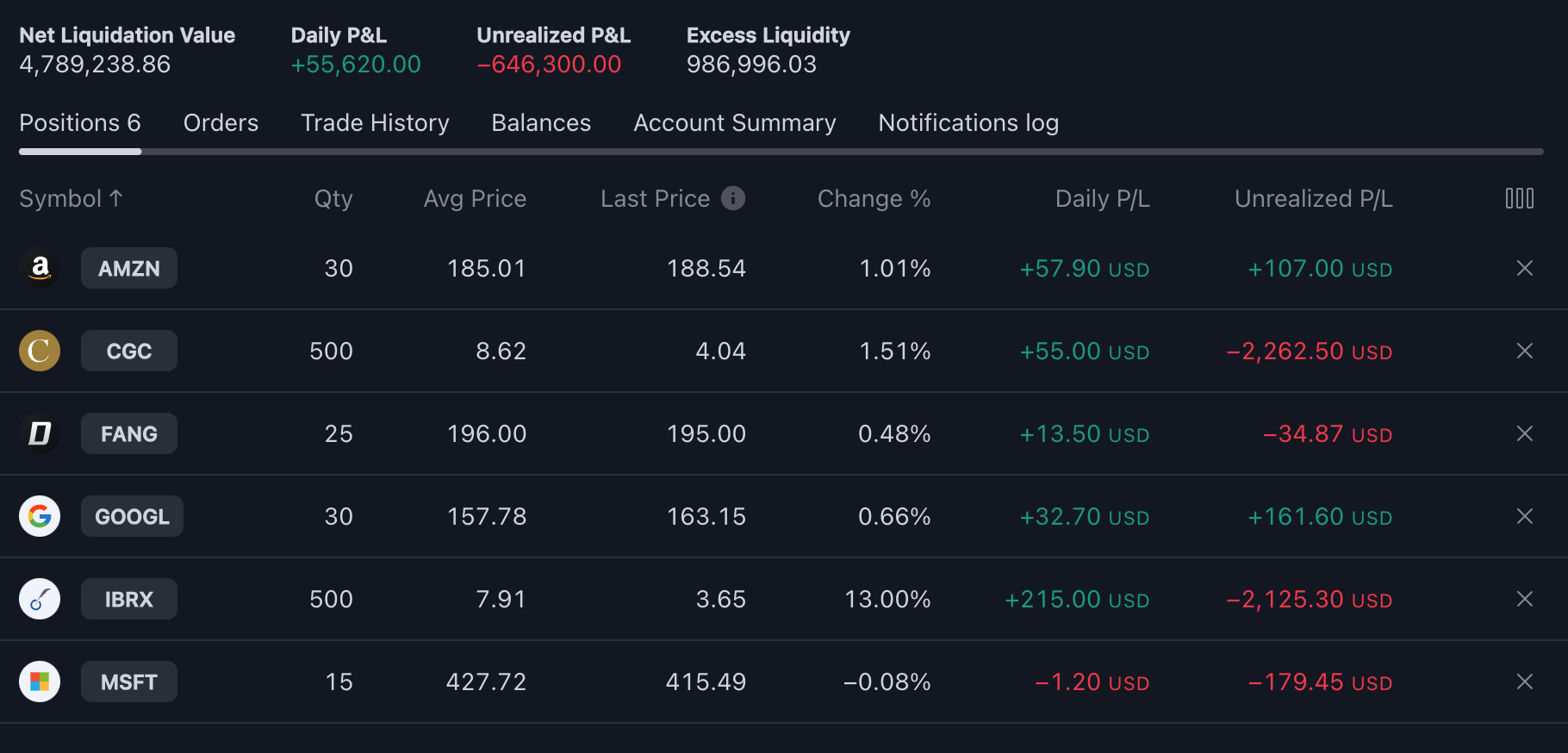Image resolution: width=1568 pixels, height=753 pixels.
Task: Close the AMZN position
Action: (x=1524, y=269)
